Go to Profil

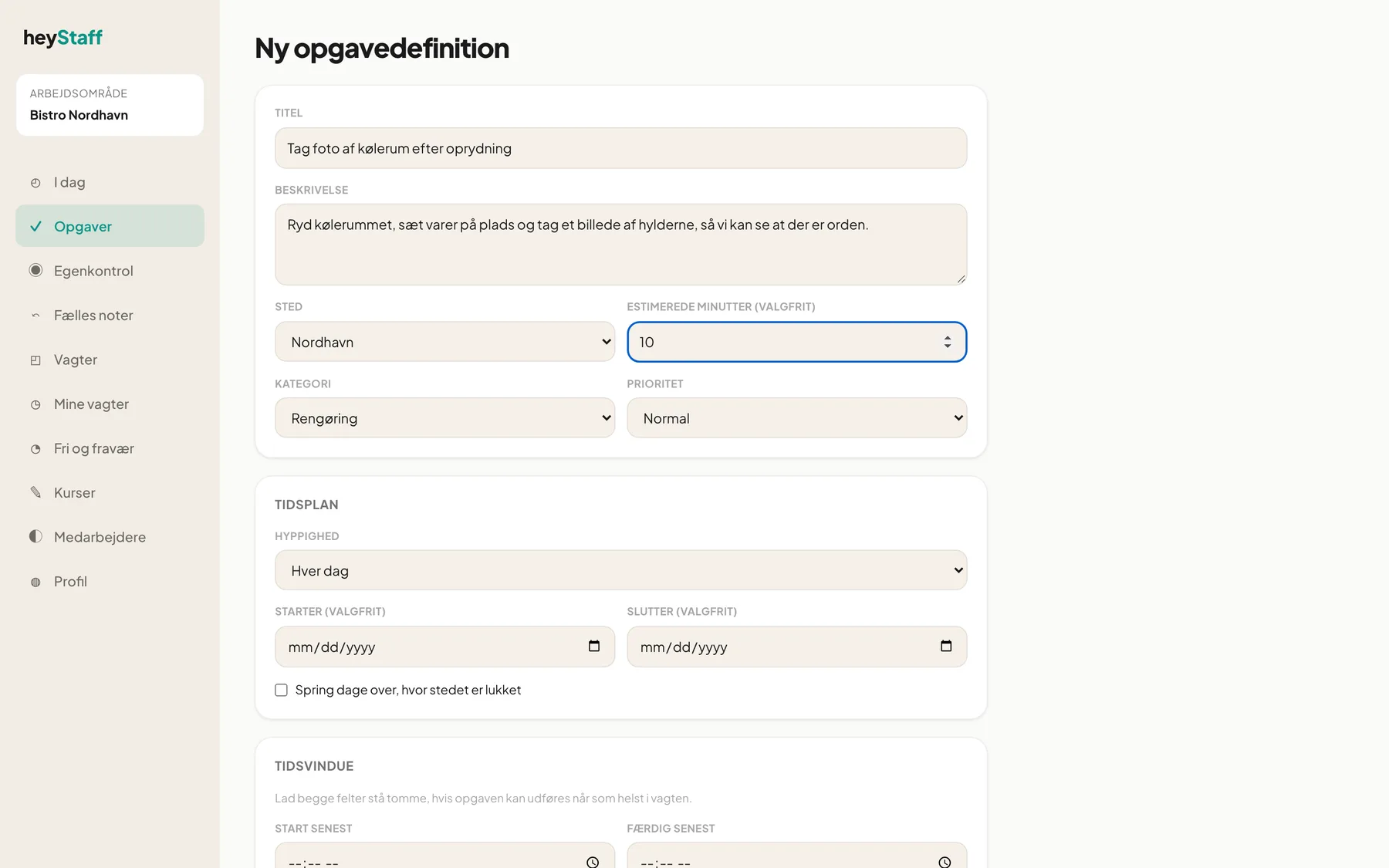coord(110,581)
